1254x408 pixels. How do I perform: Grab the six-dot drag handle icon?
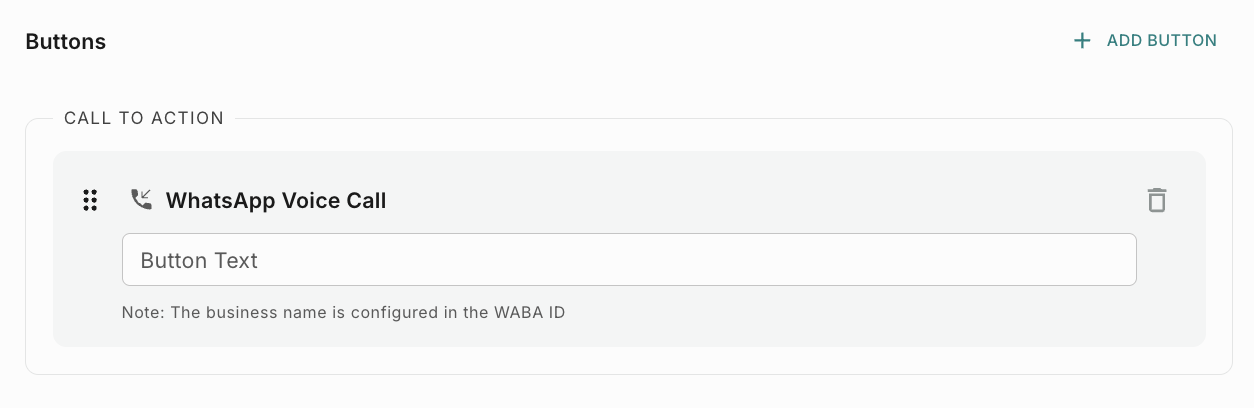tap(90, 200)
